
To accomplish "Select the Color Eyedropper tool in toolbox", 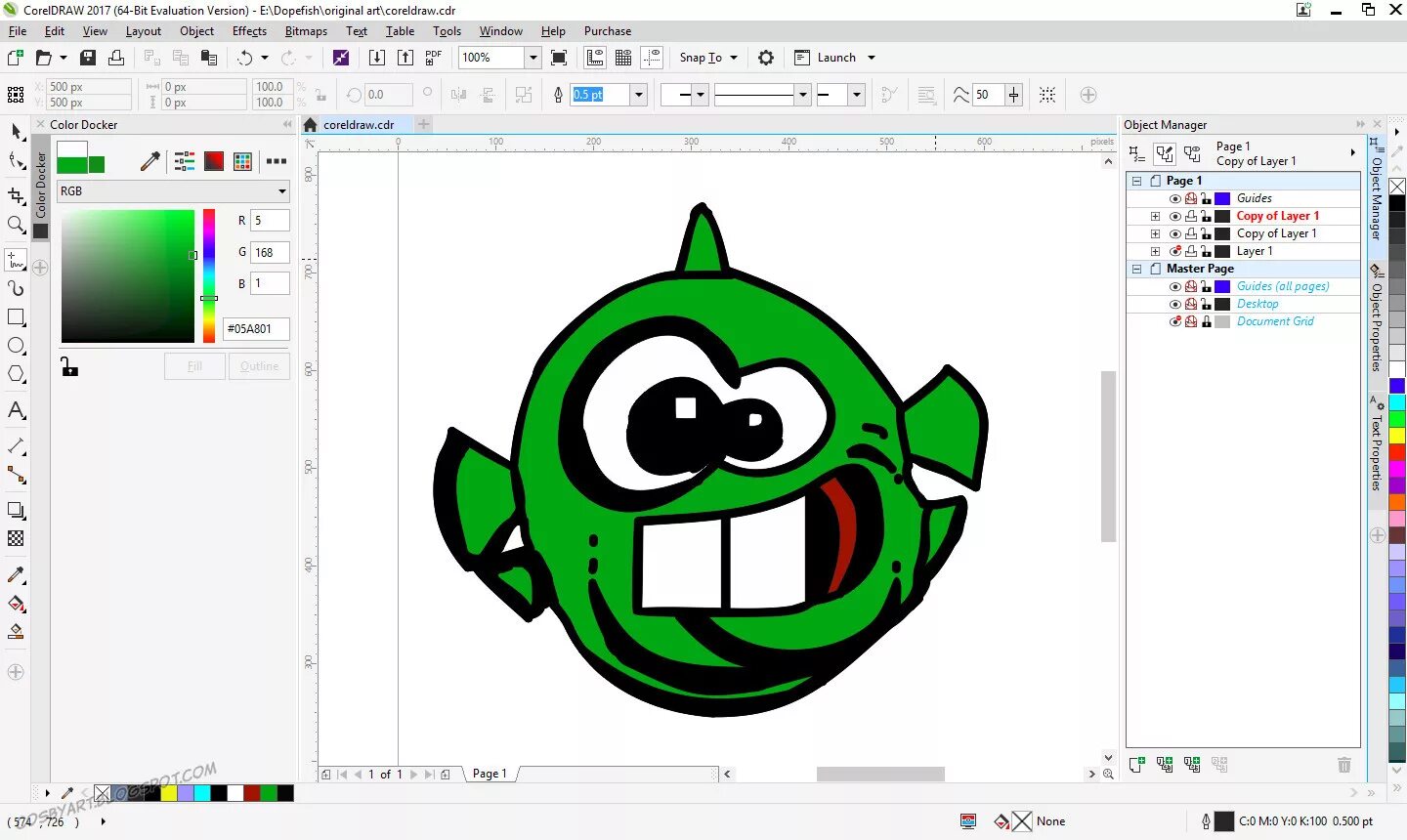I will pyautogui.click(x=16, y=574).
